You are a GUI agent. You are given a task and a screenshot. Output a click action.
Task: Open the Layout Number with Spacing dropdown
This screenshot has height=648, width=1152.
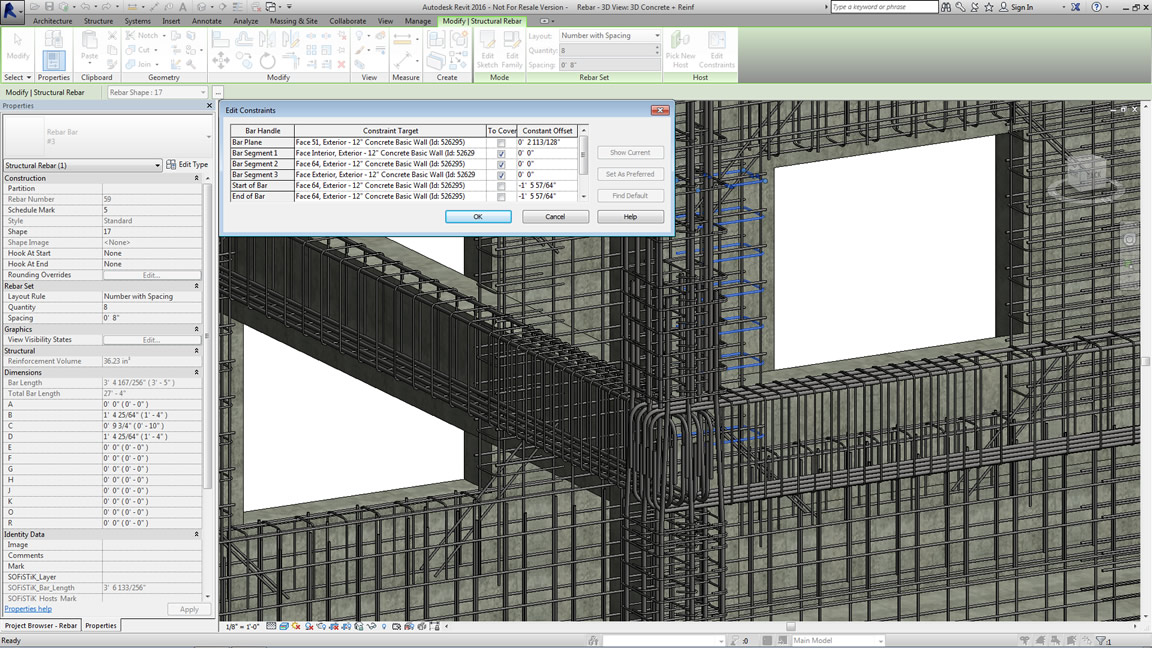(609, 35)
